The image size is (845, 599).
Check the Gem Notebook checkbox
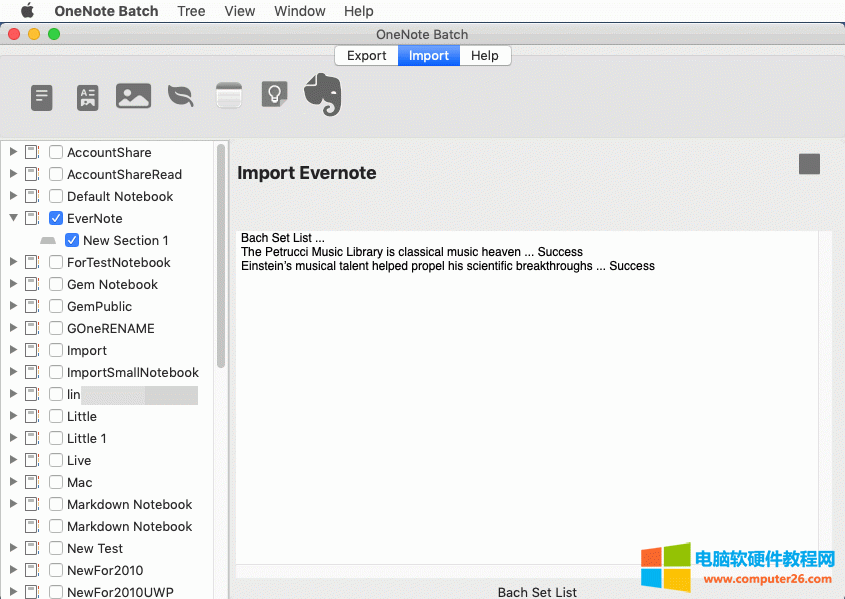coord(55,284)
